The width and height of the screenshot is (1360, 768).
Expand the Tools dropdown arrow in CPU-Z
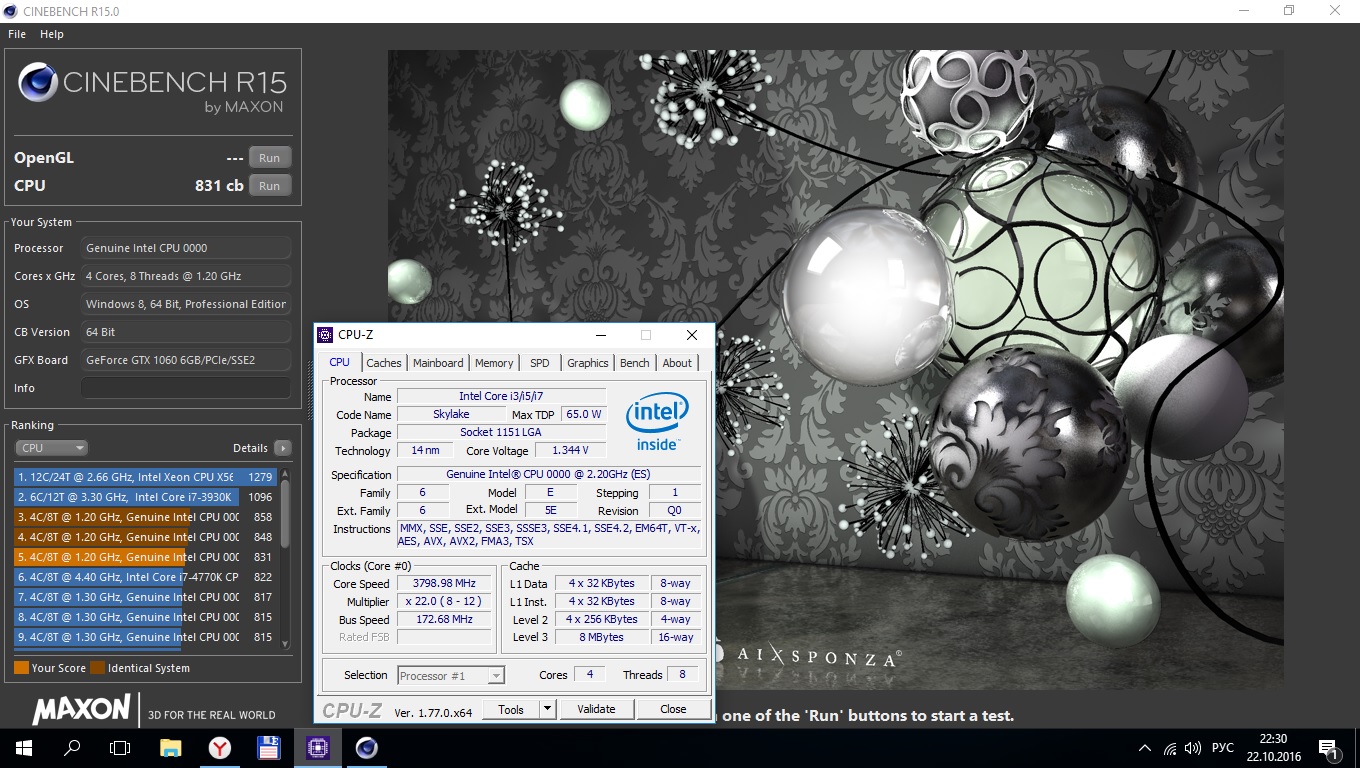[x=547, y=709]
